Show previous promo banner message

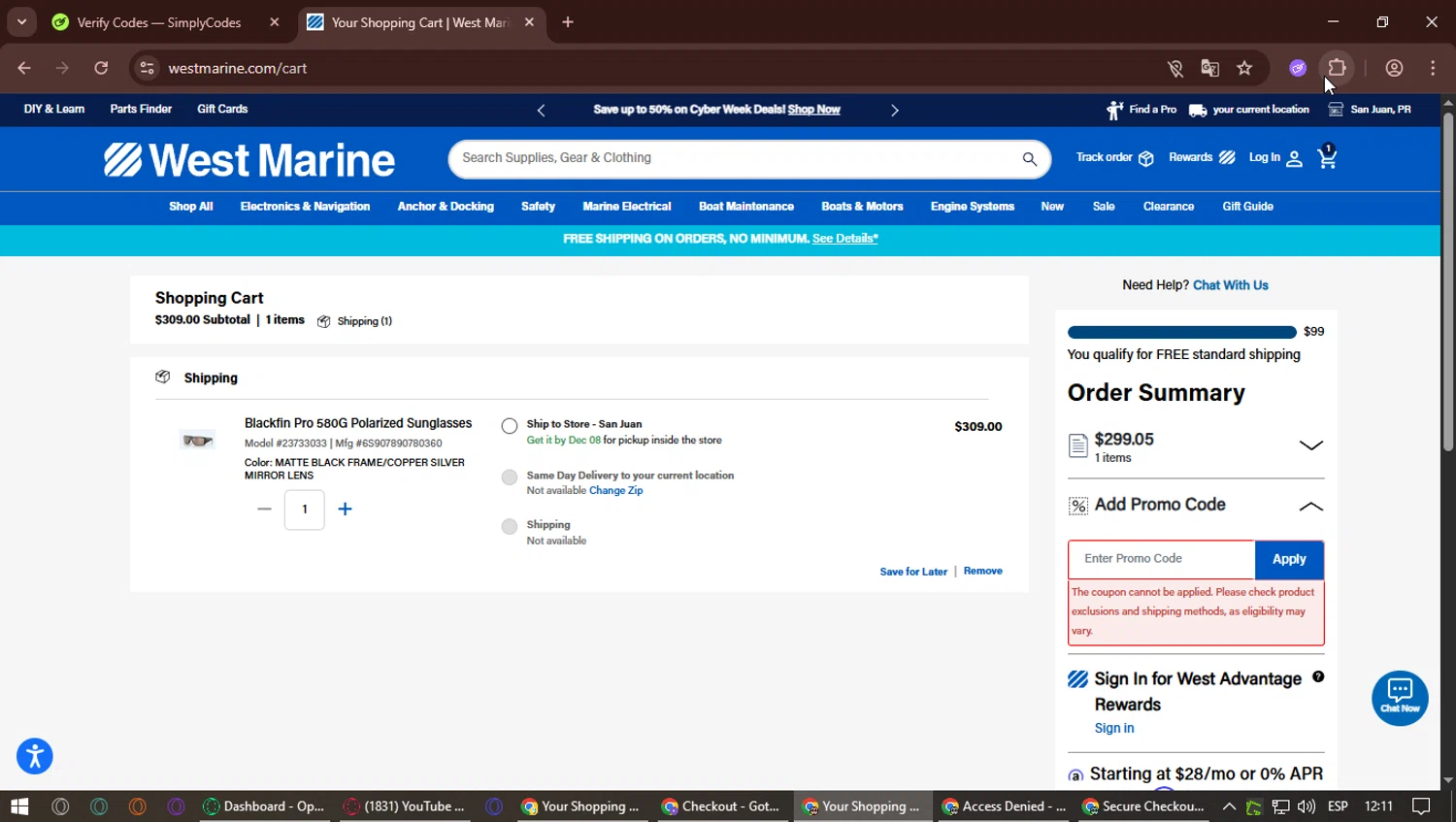pyautogui.click(x=541, y=111)
